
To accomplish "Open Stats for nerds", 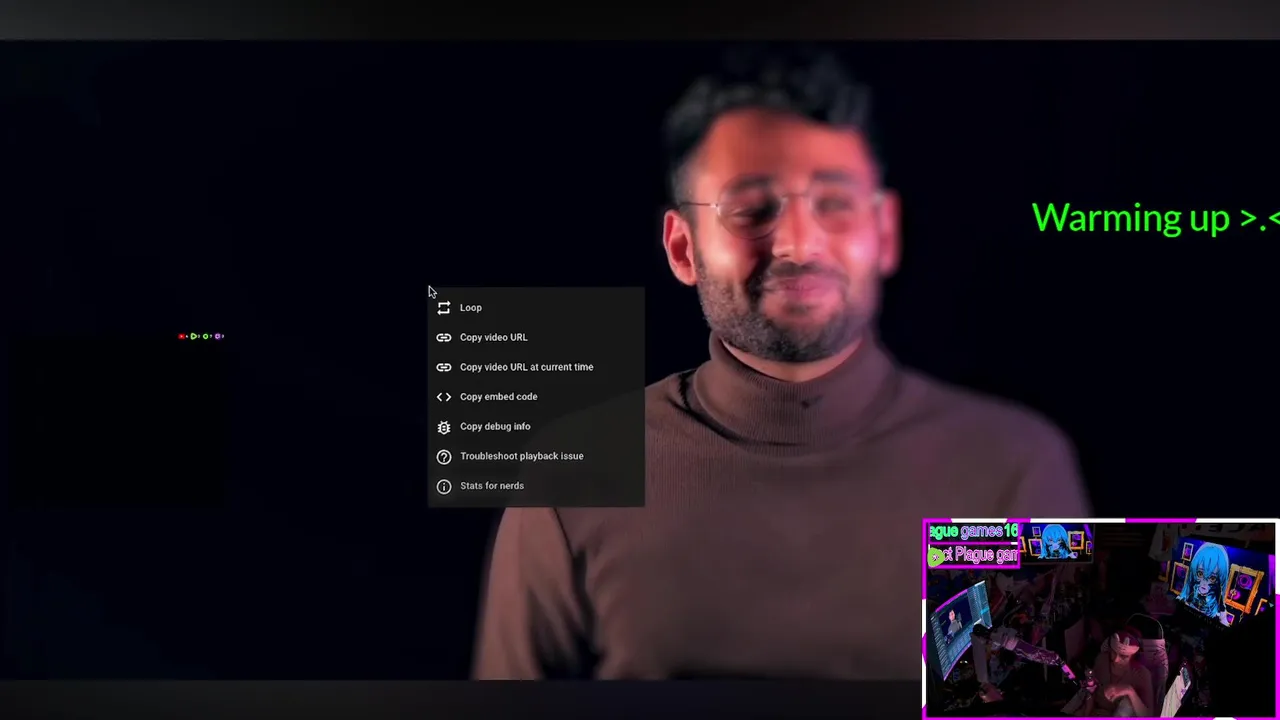I will tap(536, 486).
